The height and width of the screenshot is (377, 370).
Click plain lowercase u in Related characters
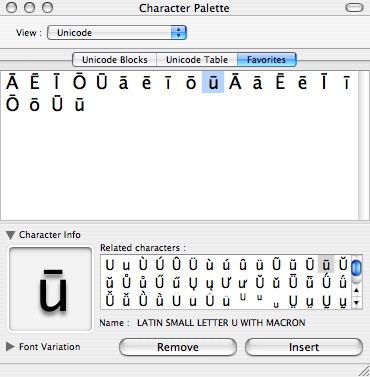(x=126, y=266)
